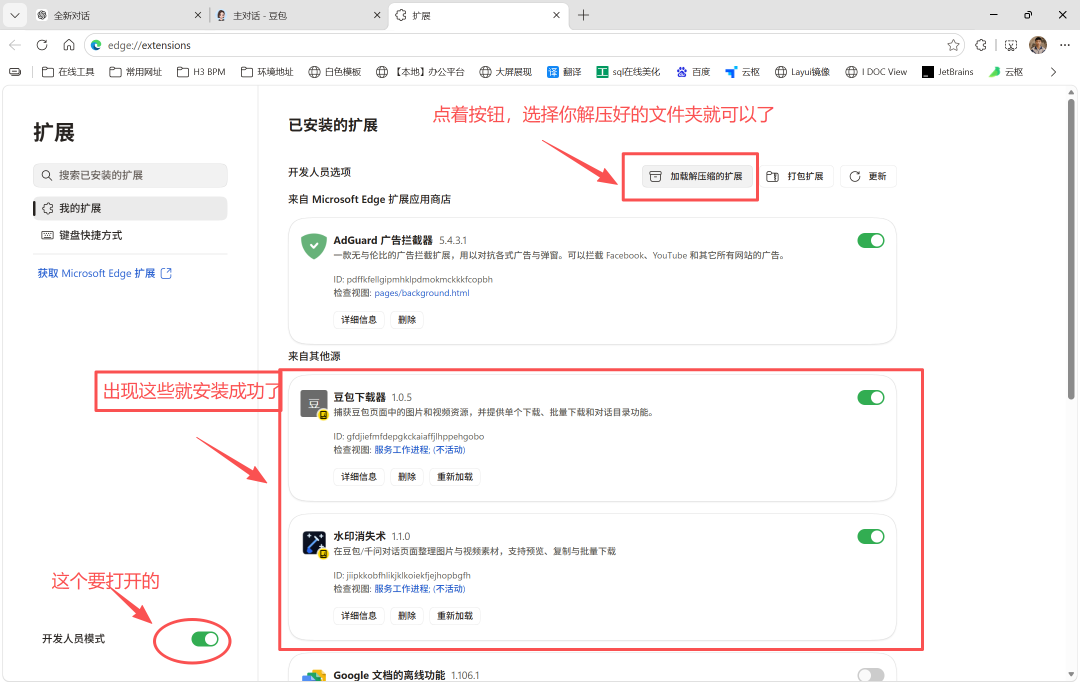Viewport: 1080px width, 684px height.
Task: Open the browser settings and more menu
Action: click(x=1065, y=45)
